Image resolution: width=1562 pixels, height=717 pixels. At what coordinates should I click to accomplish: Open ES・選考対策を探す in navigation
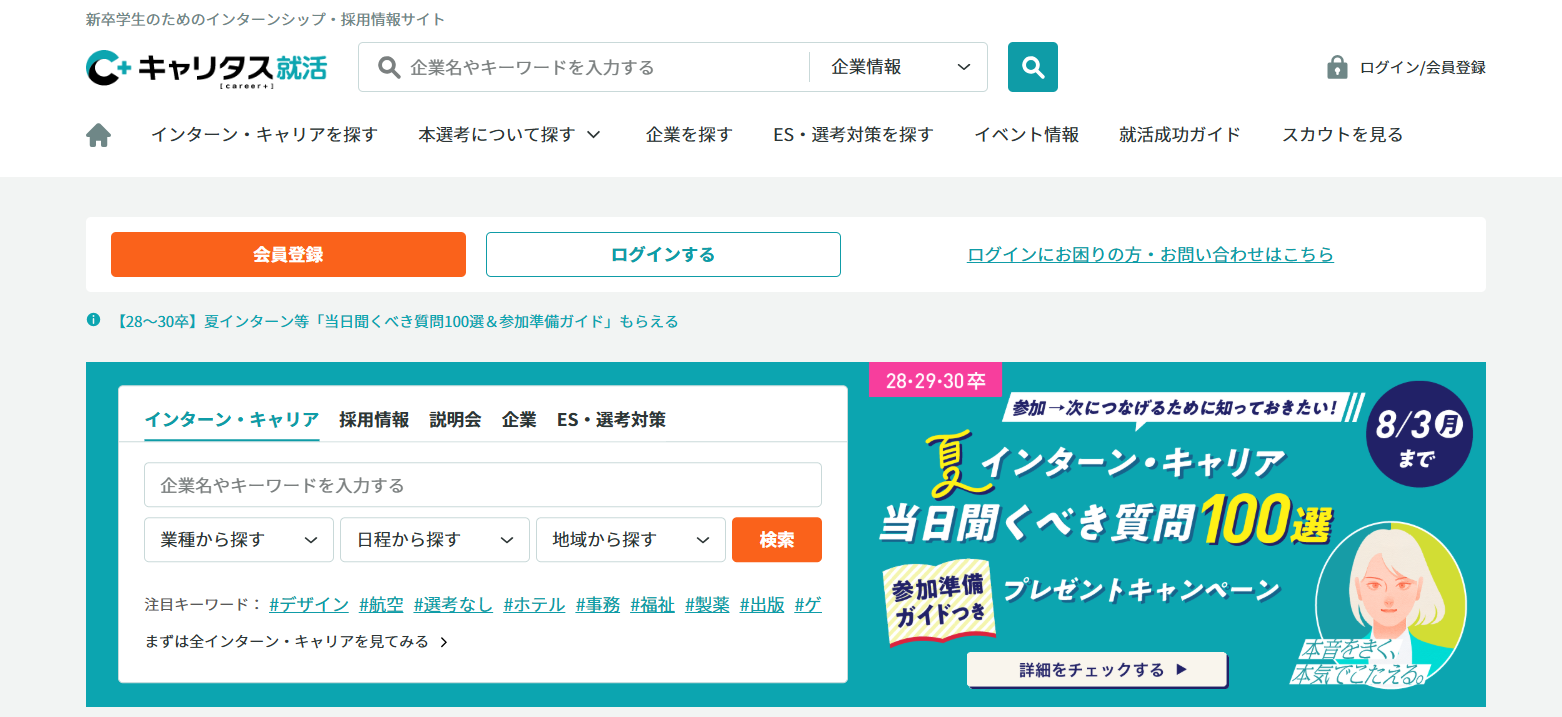853,134
